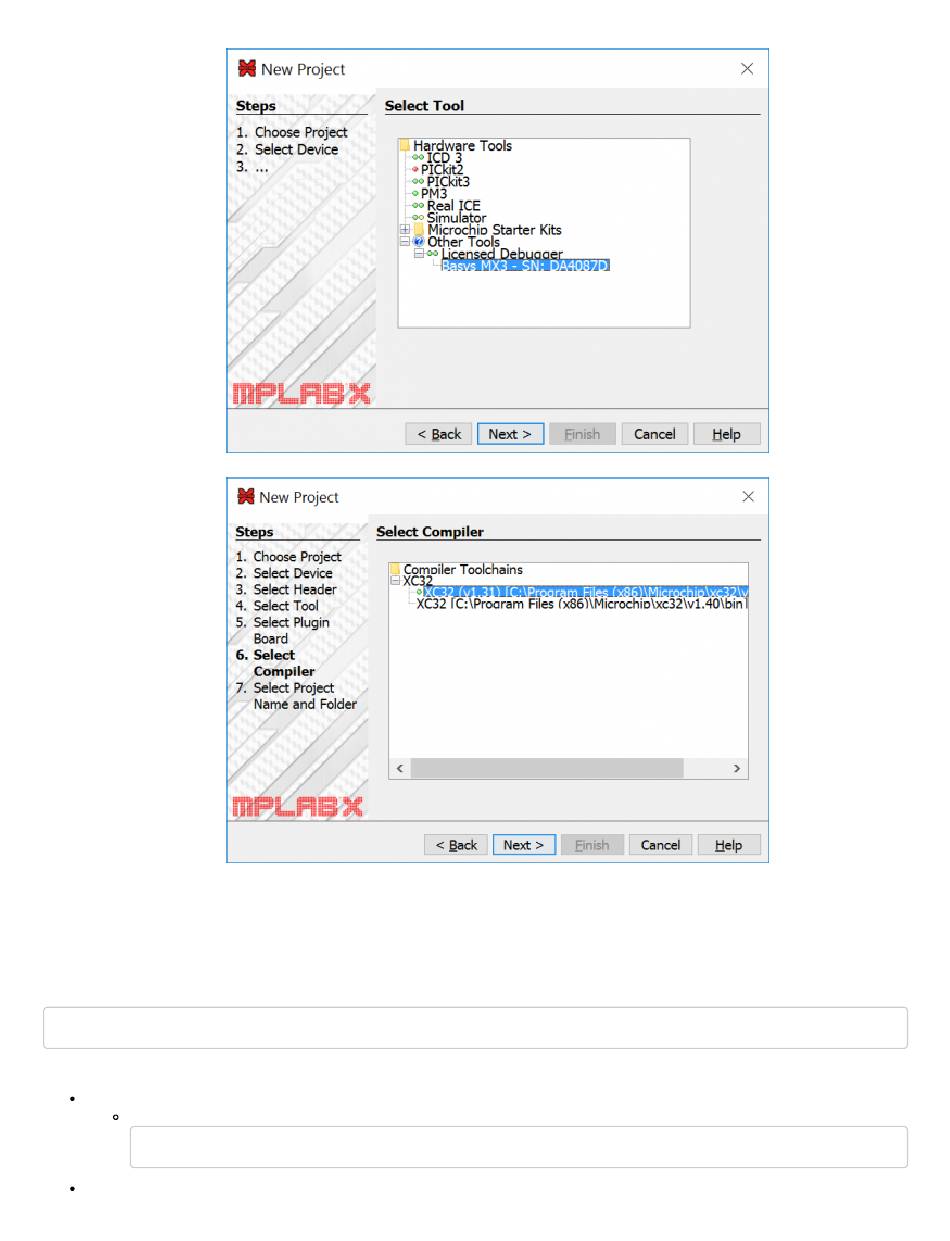Click MPLAB X icon in Select Tool dialog title
950x1241 pixels.
(x=246, y=69)
